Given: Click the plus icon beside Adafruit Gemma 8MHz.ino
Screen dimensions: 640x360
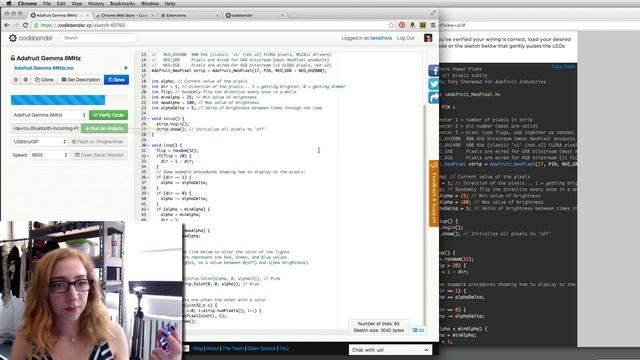Looking at the screenshot, I should (126, 68).
